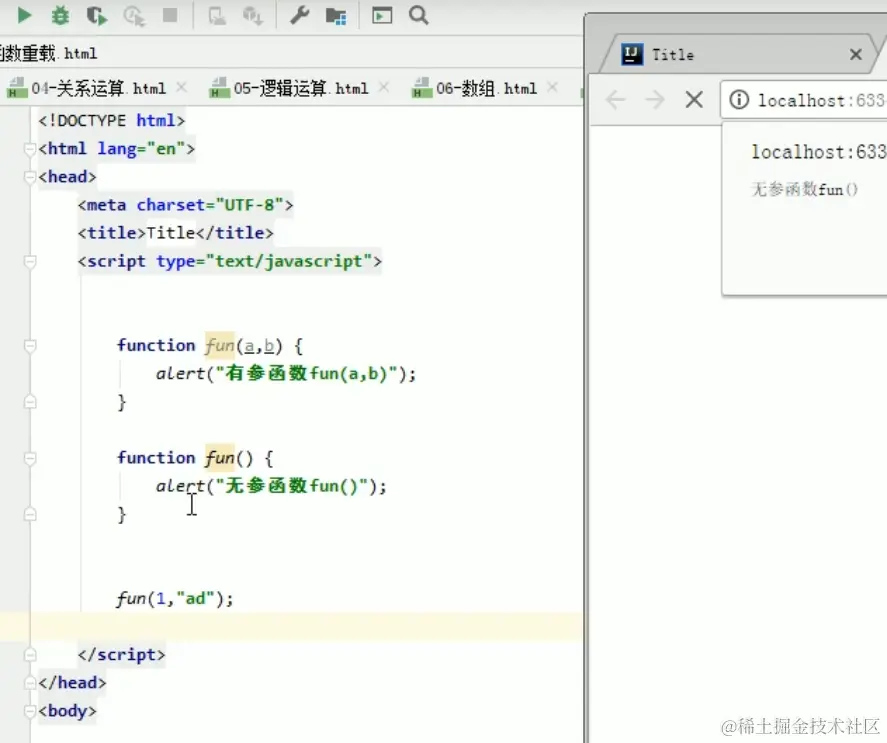This screenshot has height=743, width=887.
Task: Click the alert "无参函数fun()" string
Action: tap(291, 486)
